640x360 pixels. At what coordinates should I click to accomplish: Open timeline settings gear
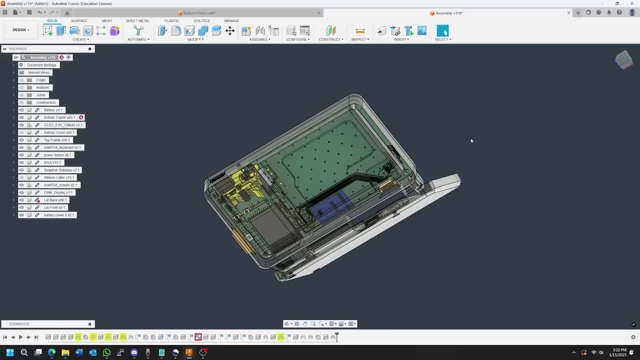click(x=633, y=337)
